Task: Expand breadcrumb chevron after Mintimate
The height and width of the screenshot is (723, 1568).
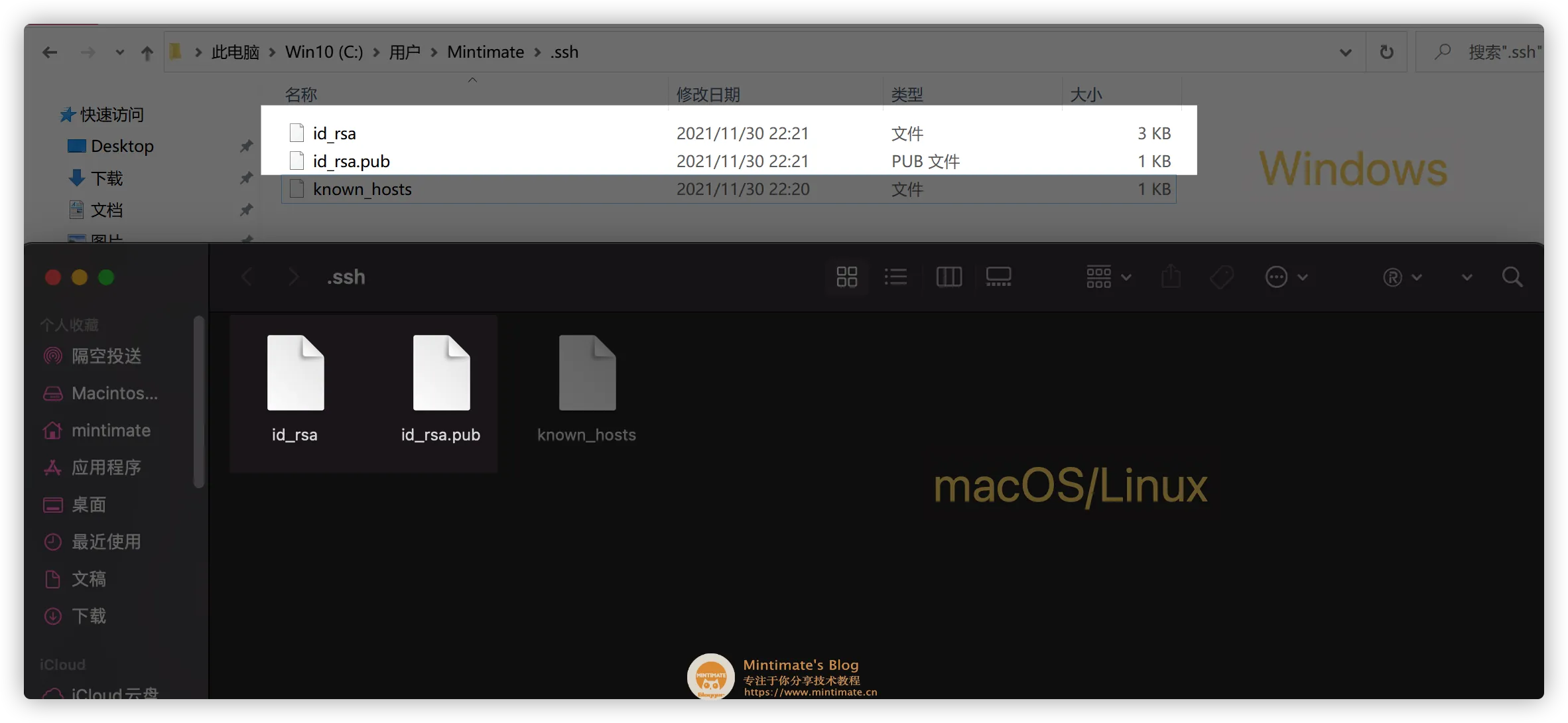Action: (537, 52)
